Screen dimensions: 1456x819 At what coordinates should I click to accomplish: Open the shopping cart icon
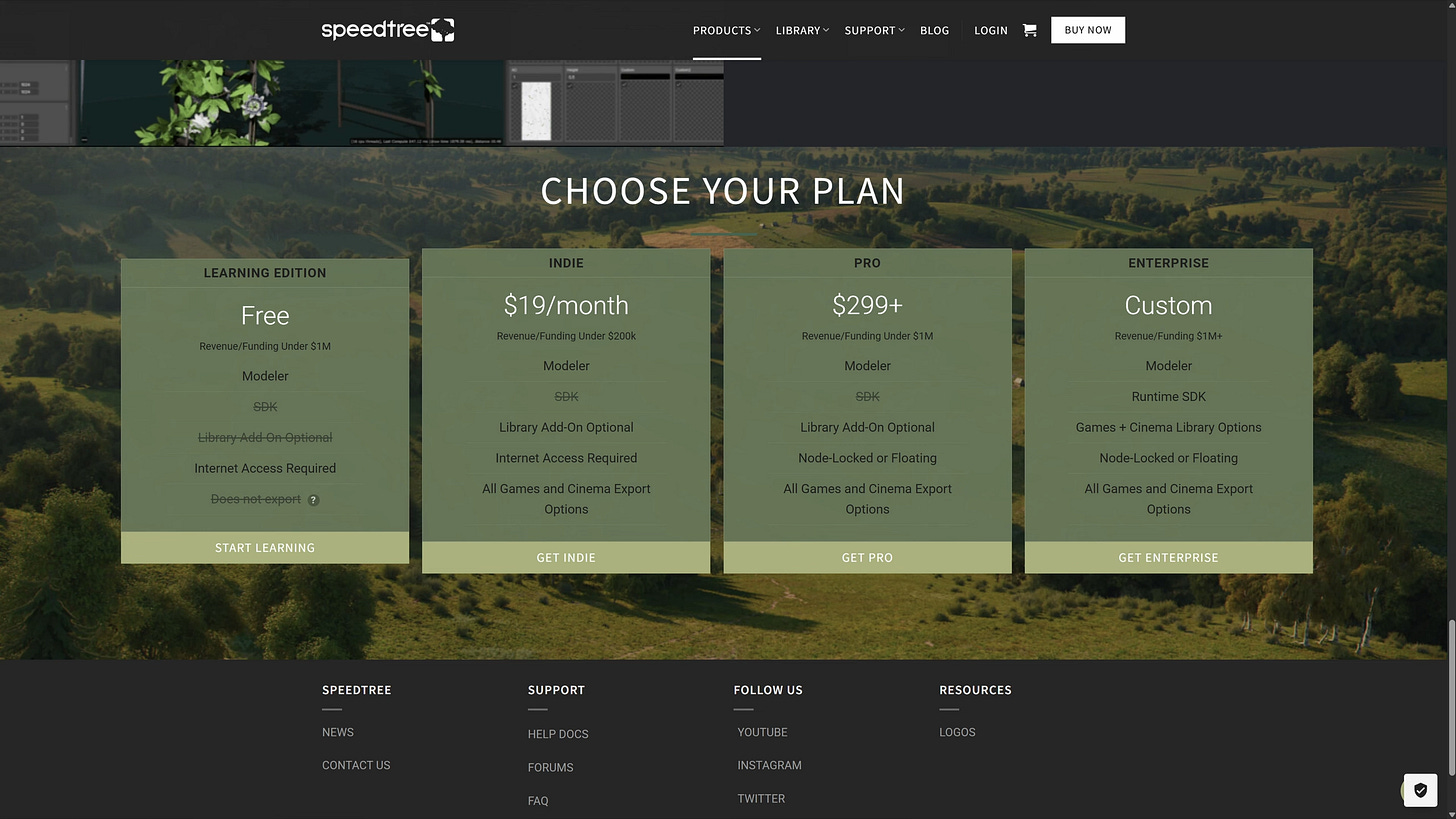[x=1029, y=30]
